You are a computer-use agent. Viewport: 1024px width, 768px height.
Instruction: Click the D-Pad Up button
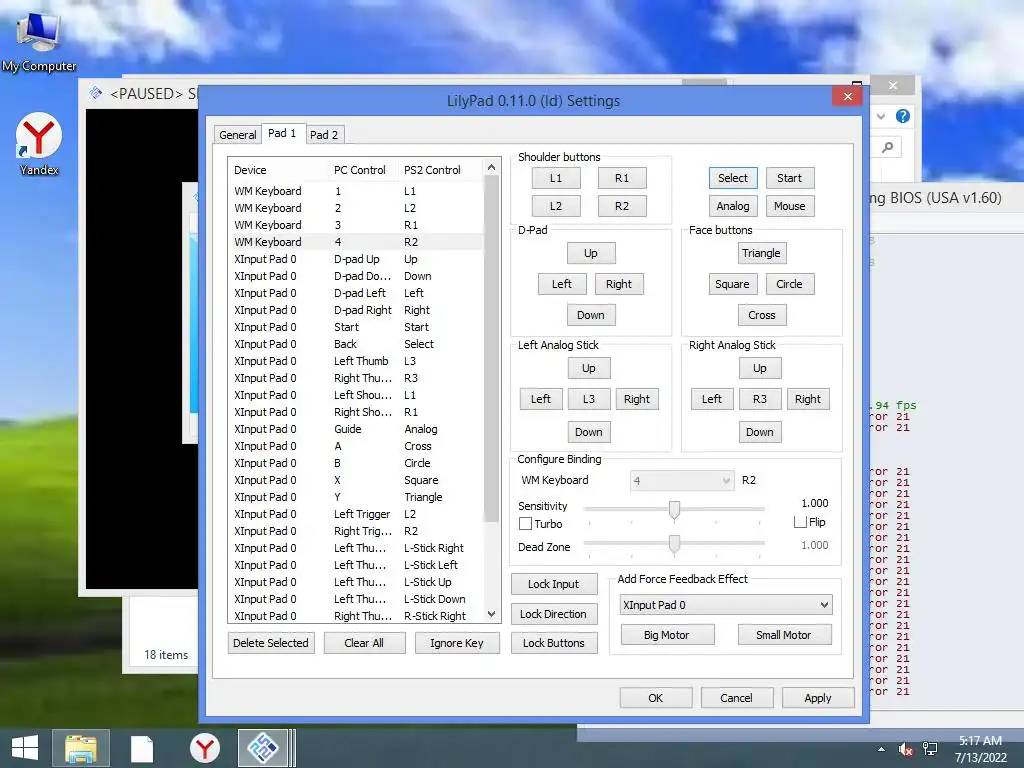pos(590,253)
